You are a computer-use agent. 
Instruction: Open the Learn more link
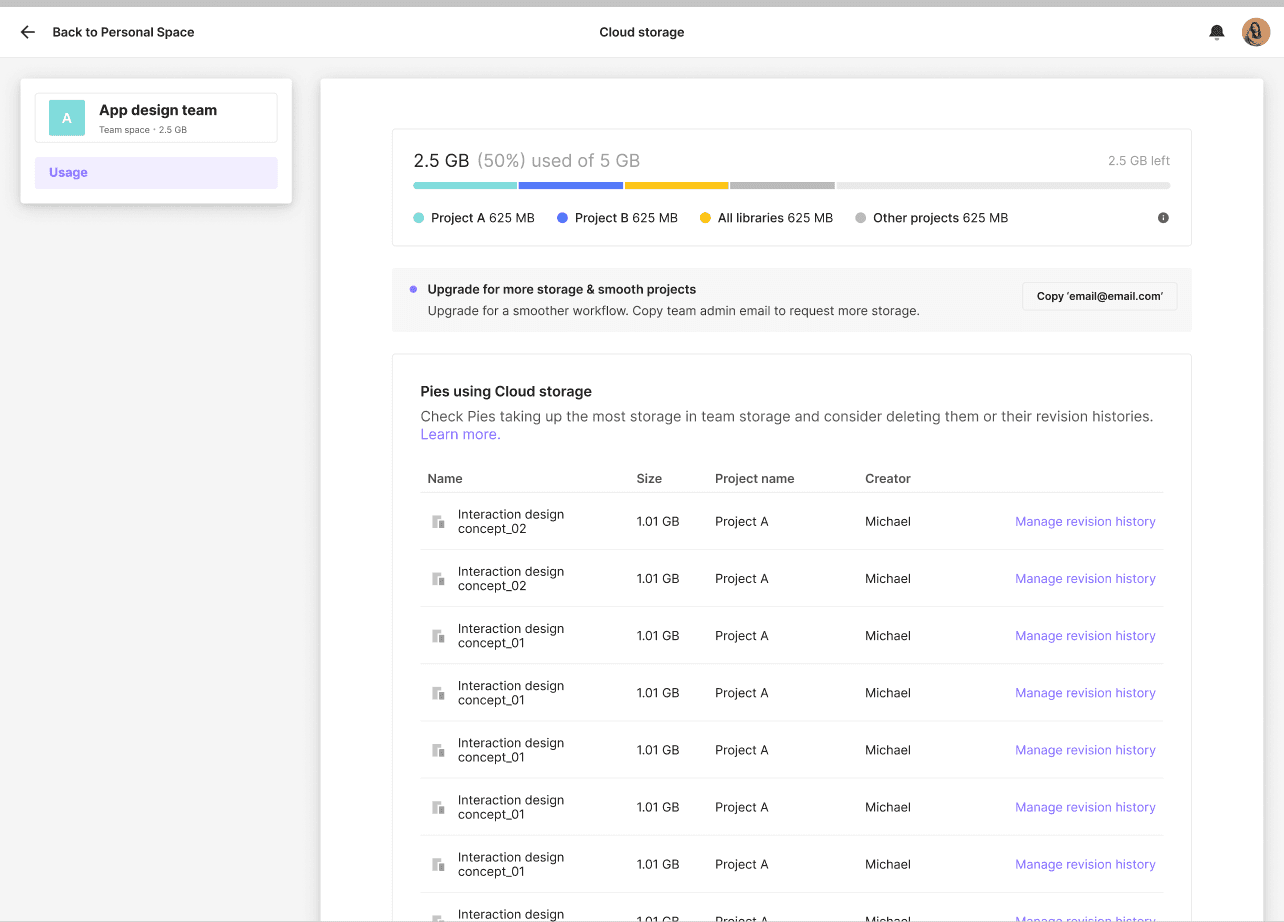[x=460, y=434]
